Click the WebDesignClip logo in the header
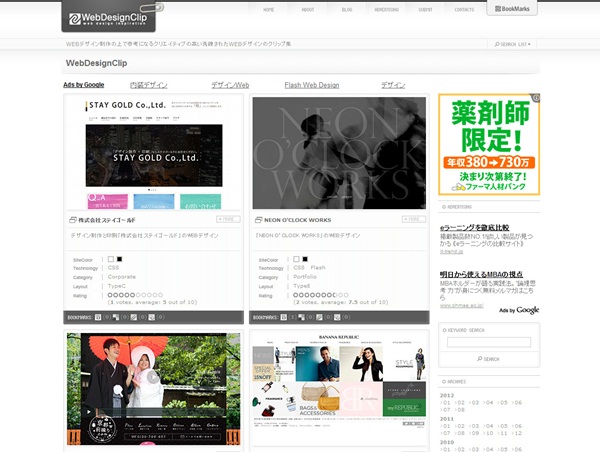 pyautogui.click(x=108, y=18)
